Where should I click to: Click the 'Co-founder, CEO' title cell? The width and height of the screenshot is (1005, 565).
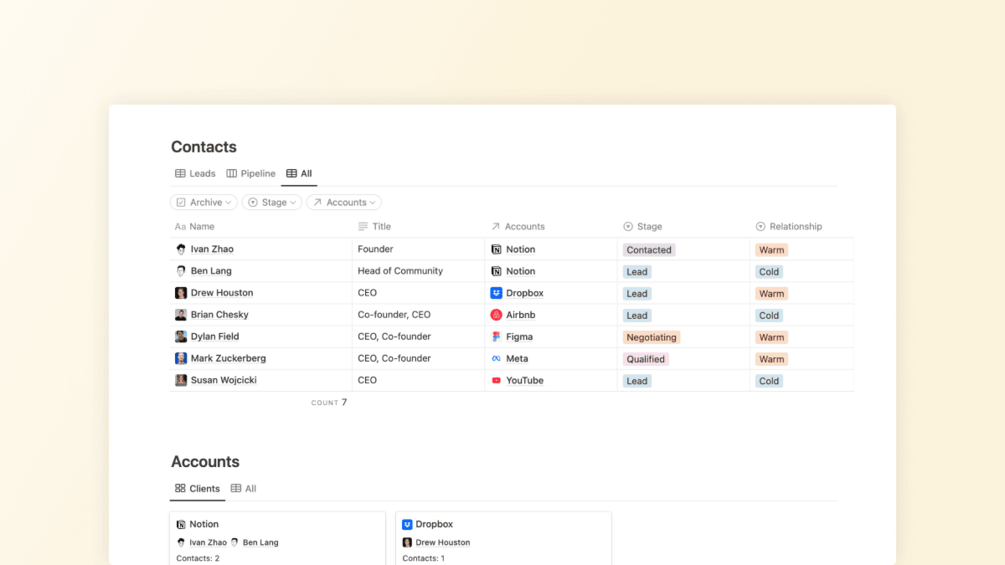coord(419,315)
